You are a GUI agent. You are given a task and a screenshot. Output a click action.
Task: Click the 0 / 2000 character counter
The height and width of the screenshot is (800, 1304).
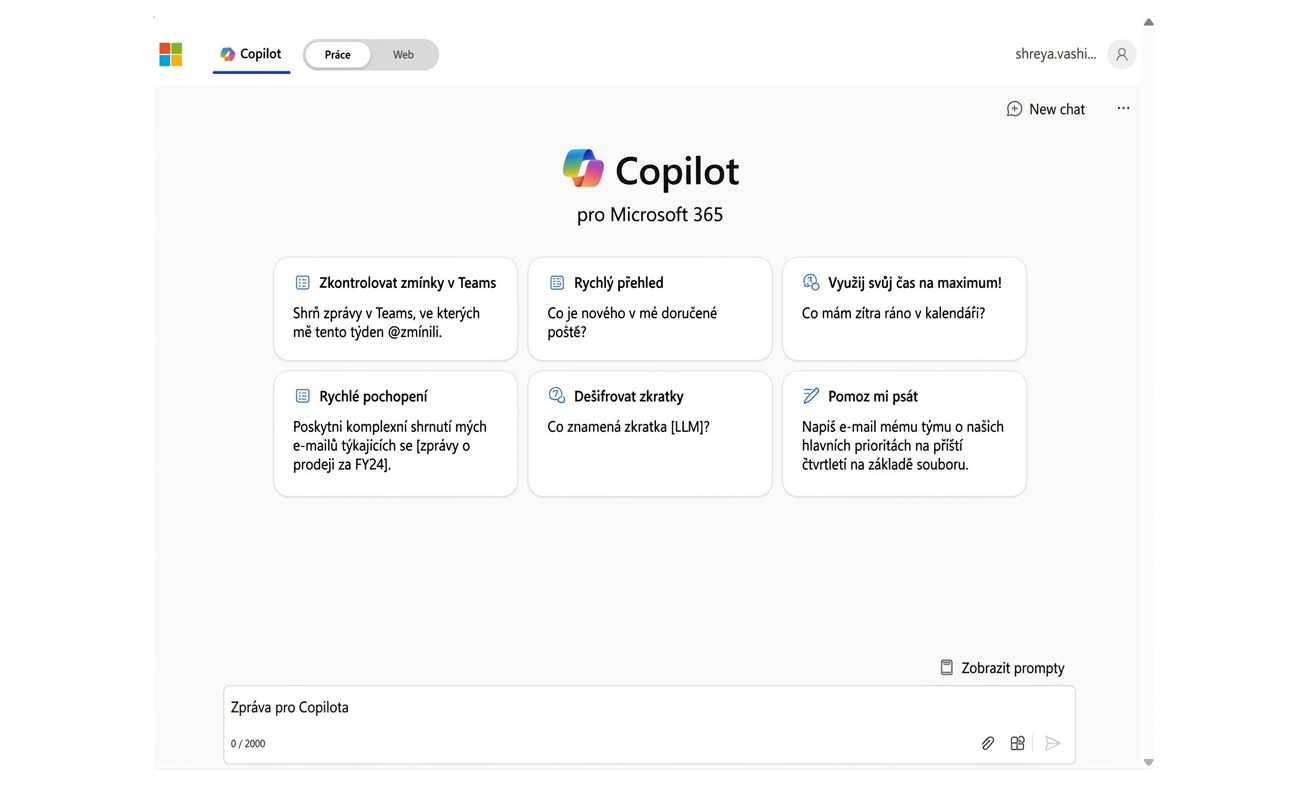248,744
